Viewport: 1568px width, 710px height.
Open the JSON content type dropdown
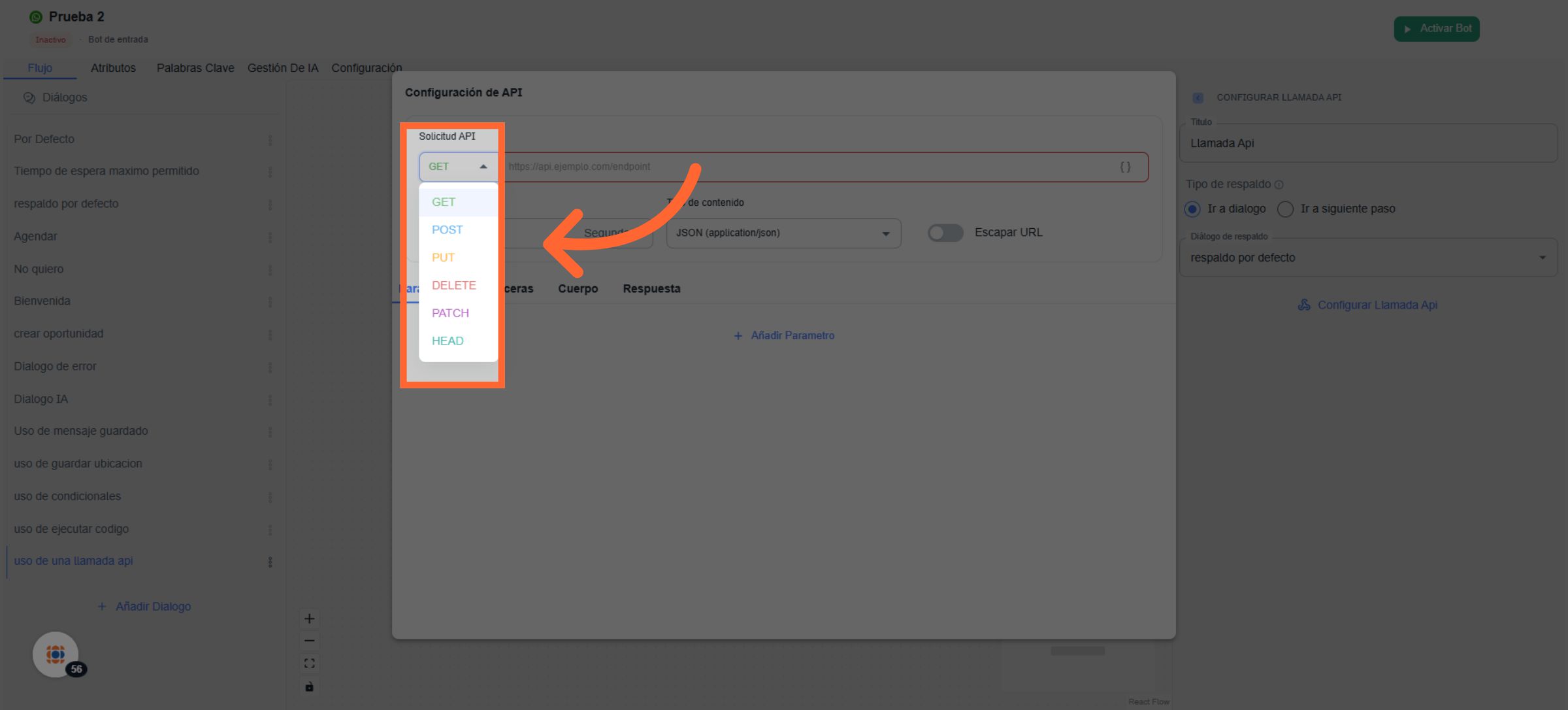[x=783, y=233]
